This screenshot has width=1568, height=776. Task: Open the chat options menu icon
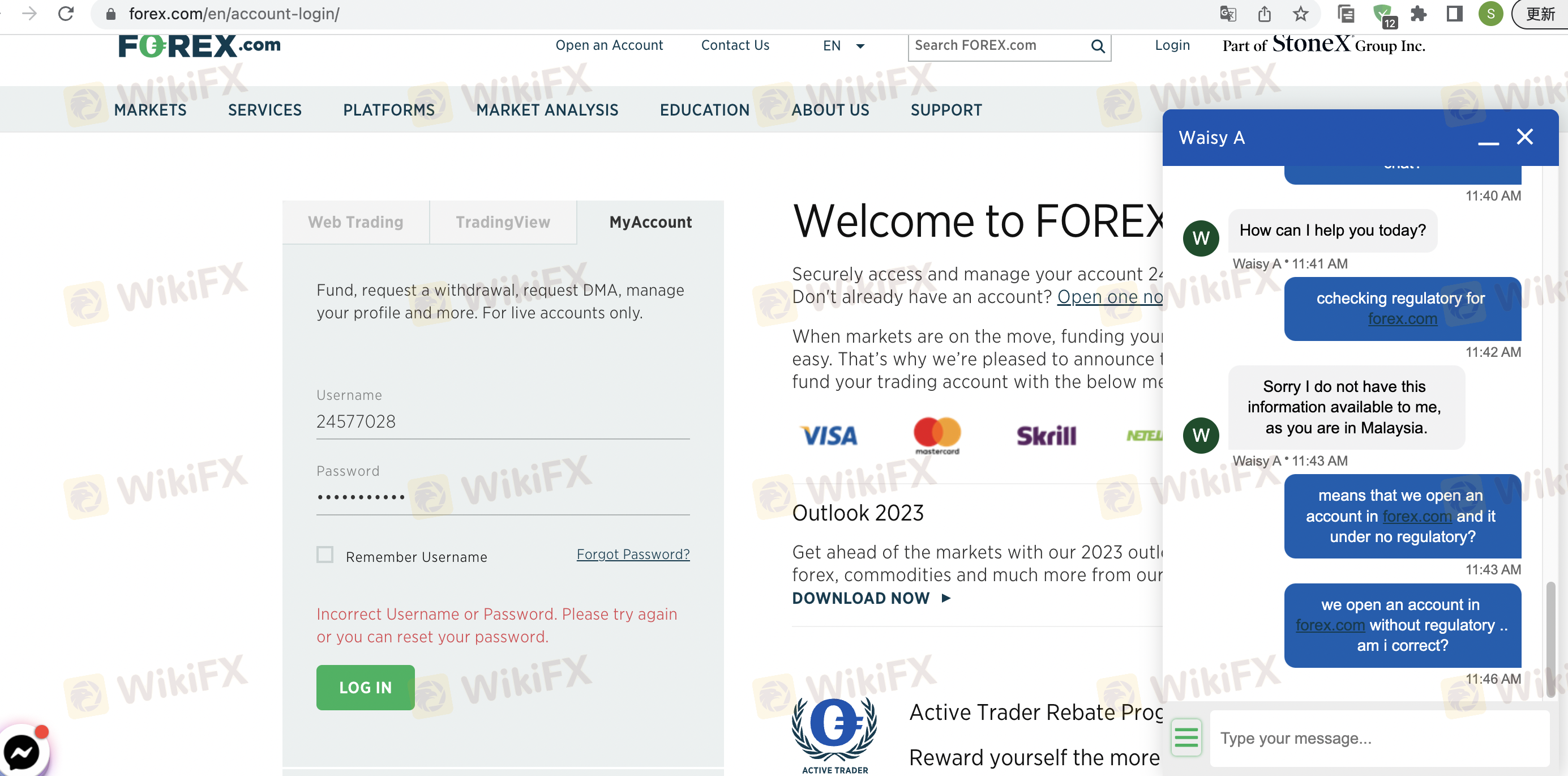coord(1186,737)
